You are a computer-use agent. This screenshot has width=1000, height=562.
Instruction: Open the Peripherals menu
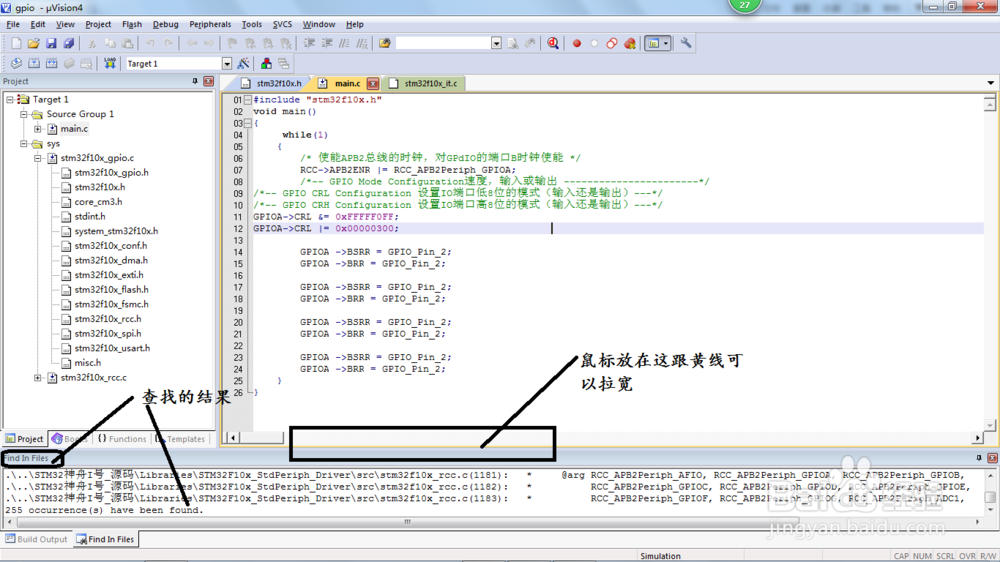(210, 24)
